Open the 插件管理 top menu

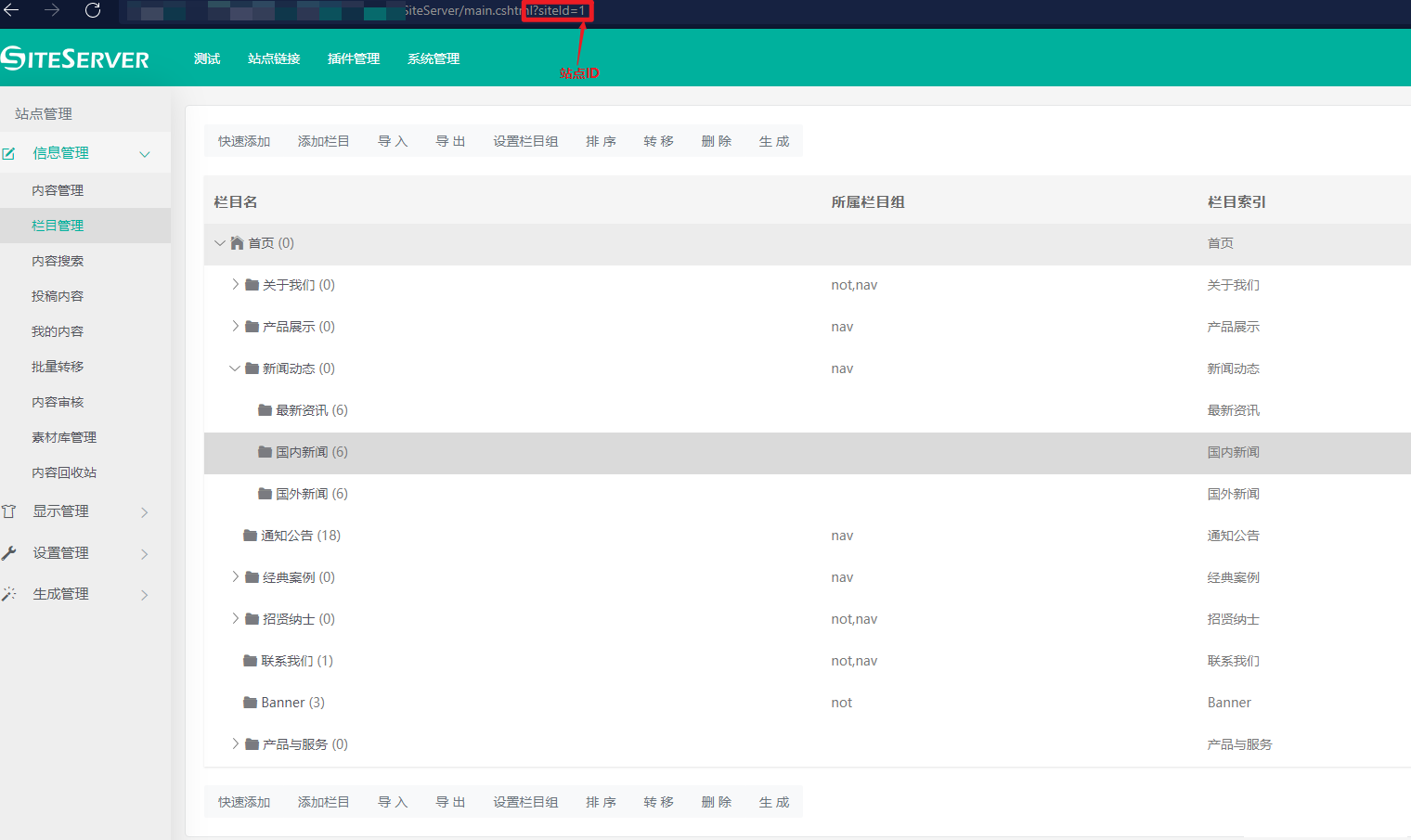pos(354,58)
